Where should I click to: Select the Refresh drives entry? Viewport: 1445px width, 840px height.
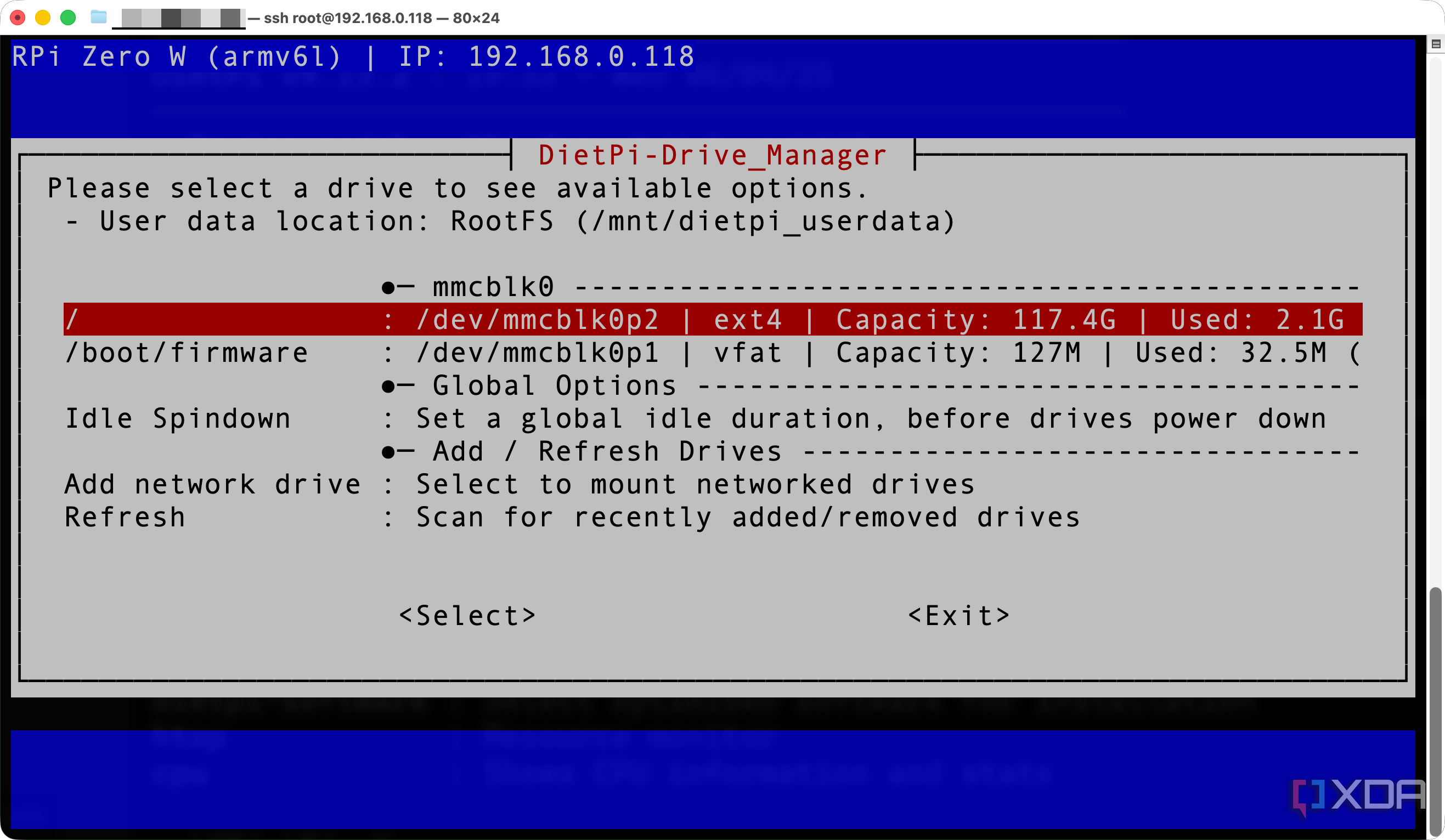coord(713,517)
